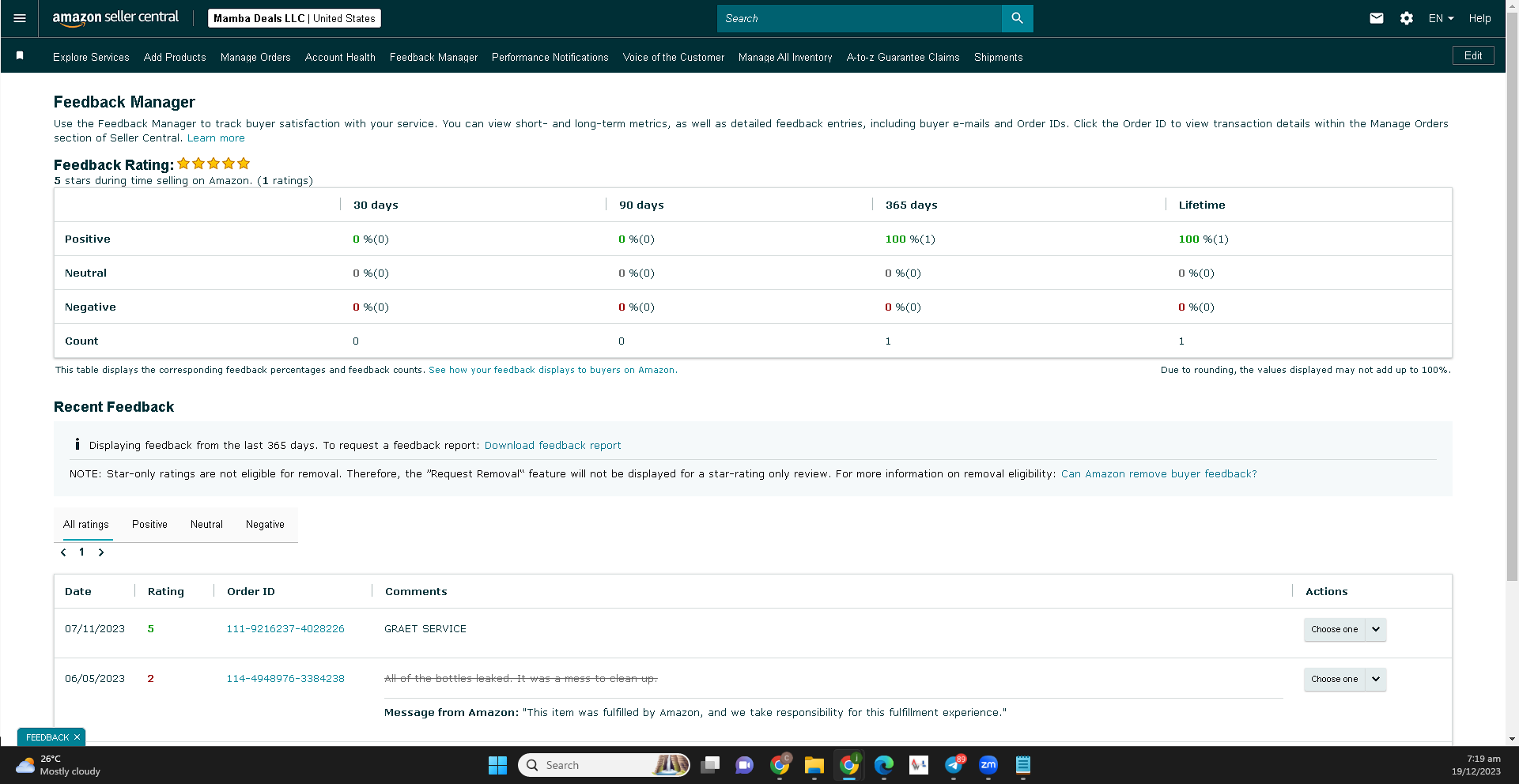Open the first Chrome taskbar icon with C badge
The height and width of the screenshot is (784, 1519).
point(780,765)
